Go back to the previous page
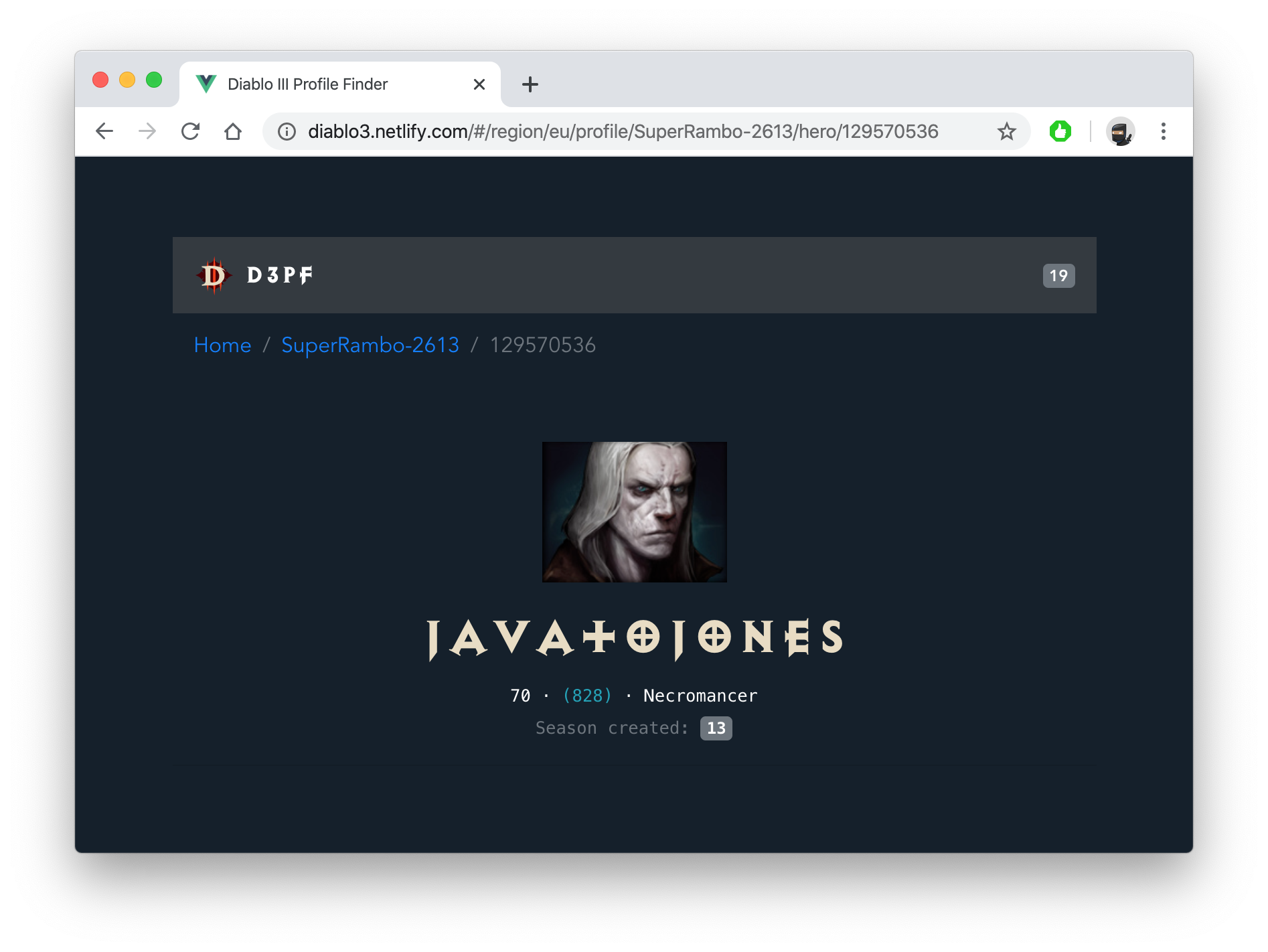 pyautogui.click(x=104, y=131)
